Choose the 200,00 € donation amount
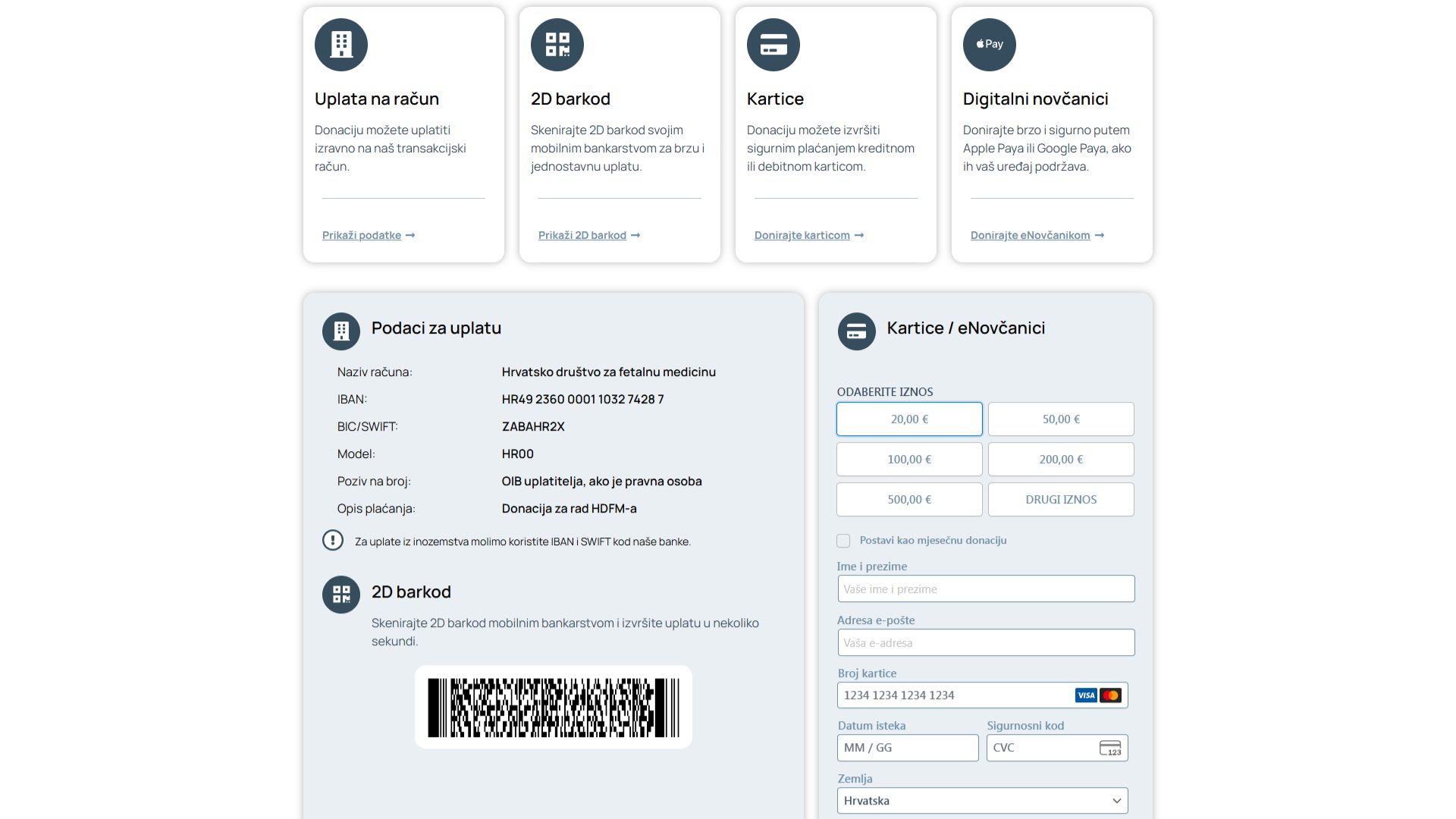 [1061, 460]
